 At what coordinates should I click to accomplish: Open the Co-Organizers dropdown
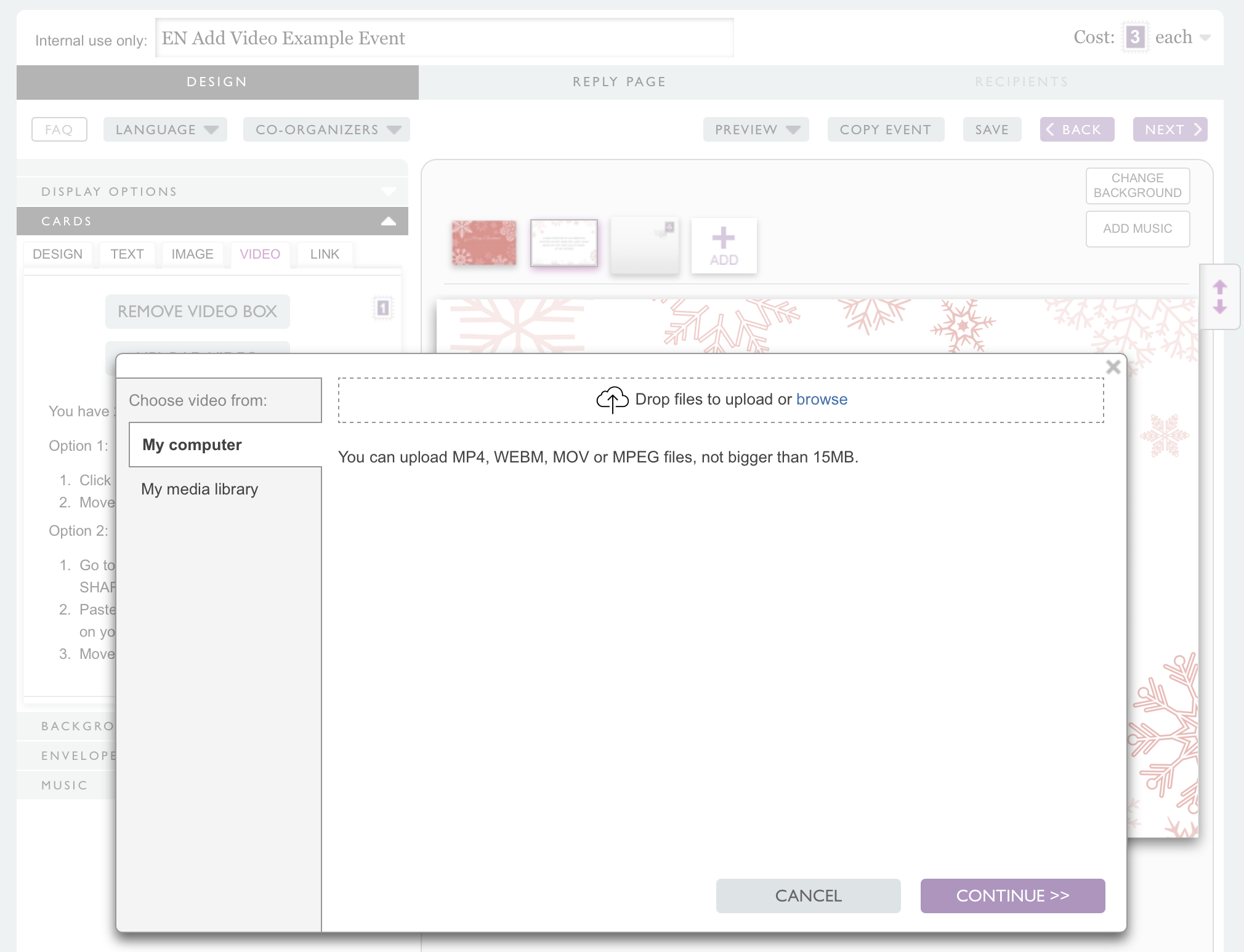326,130
